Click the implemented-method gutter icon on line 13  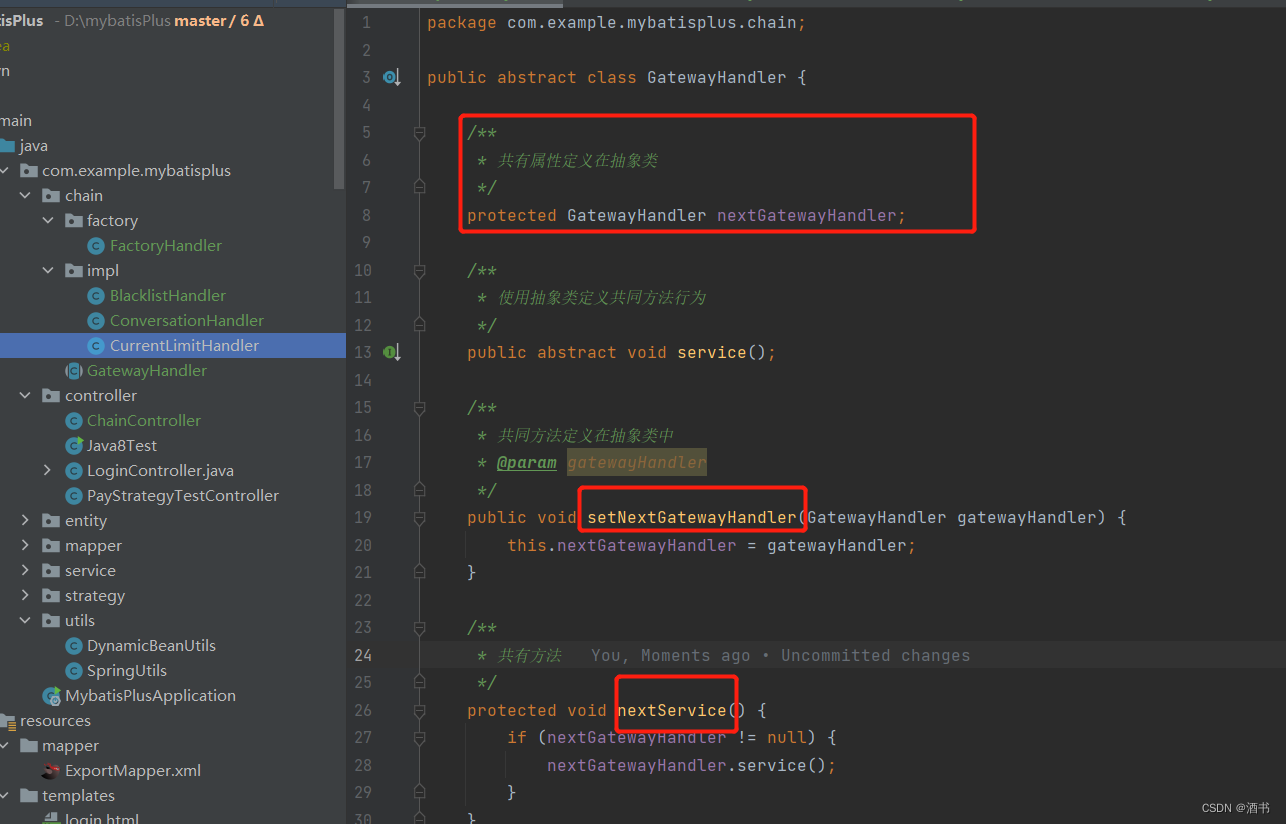click(392, 352)
